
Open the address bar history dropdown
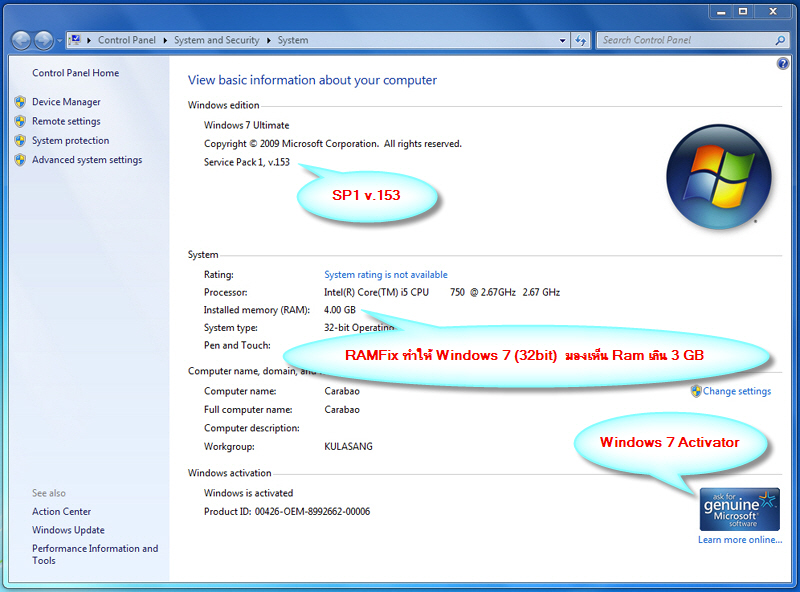(562, 40)
